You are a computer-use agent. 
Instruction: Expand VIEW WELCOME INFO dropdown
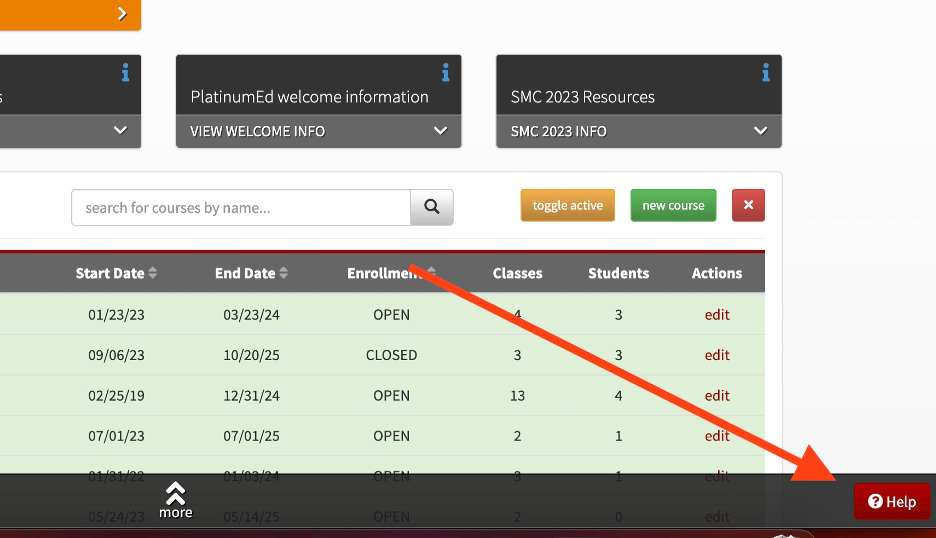click(x=440, y=131)
